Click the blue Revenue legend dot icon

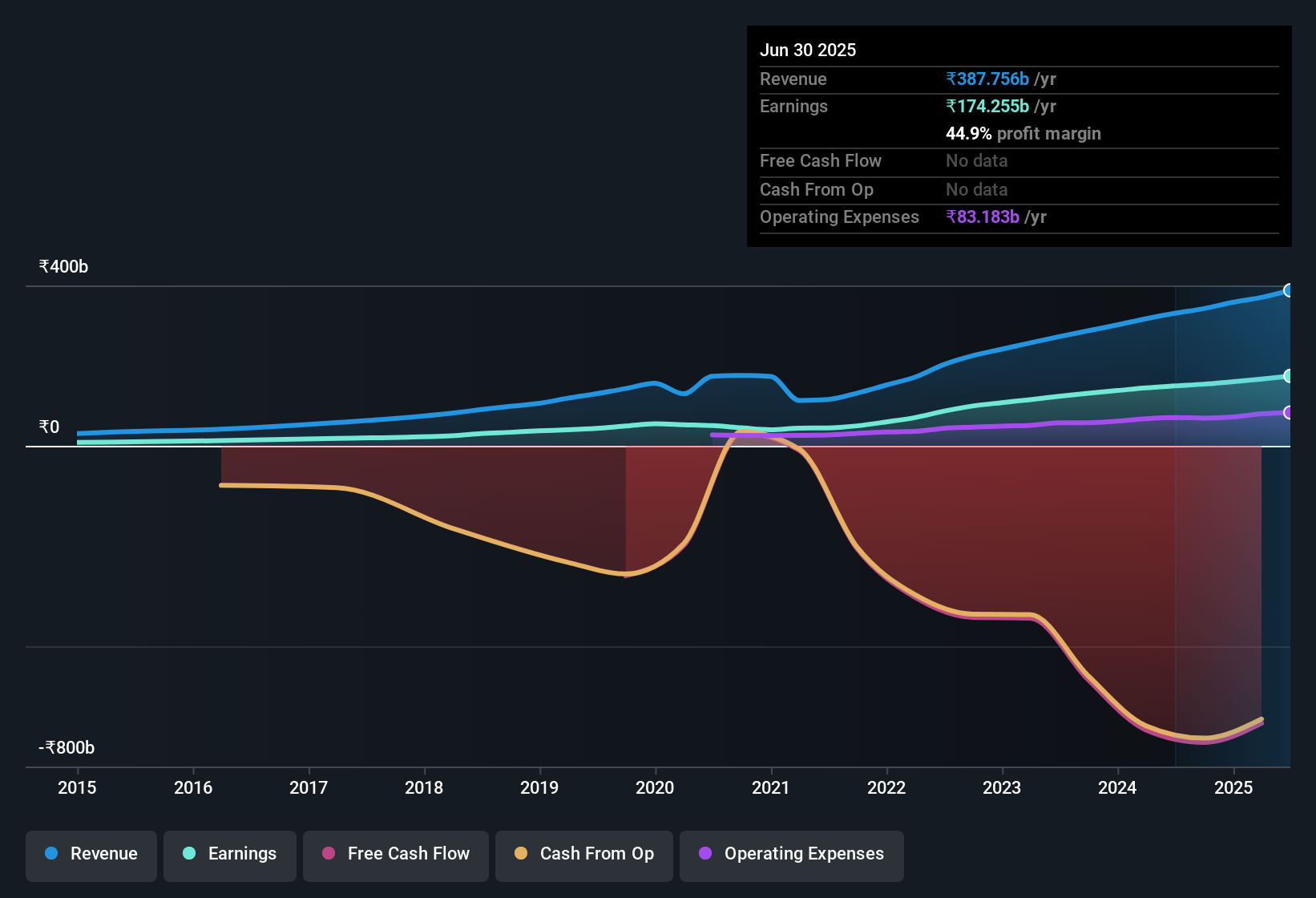(x=50, y=855)
